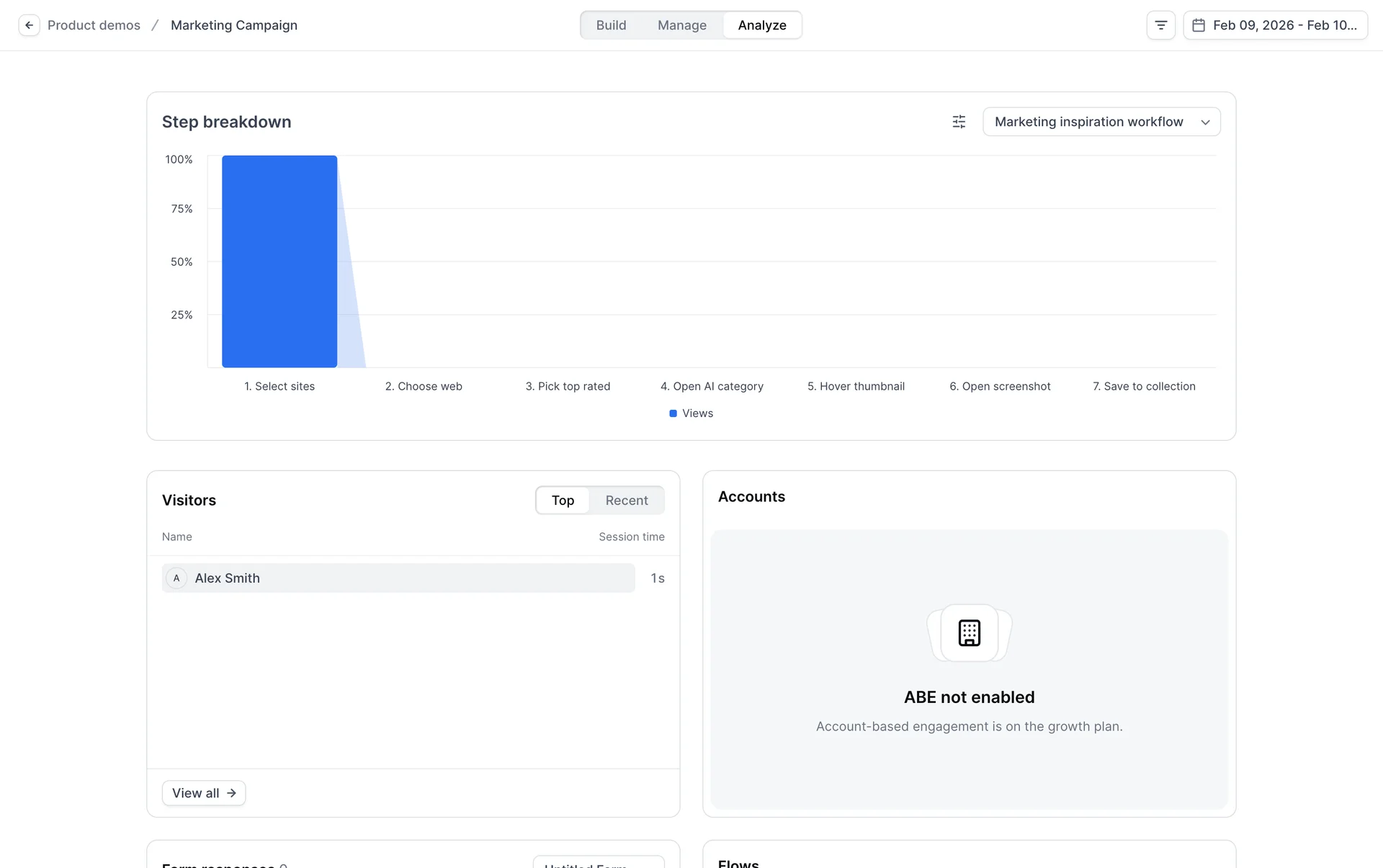Viewport: 1383px width, 868px height.
Task: Click the calendar icon in date range
Action: (1199, 25)
